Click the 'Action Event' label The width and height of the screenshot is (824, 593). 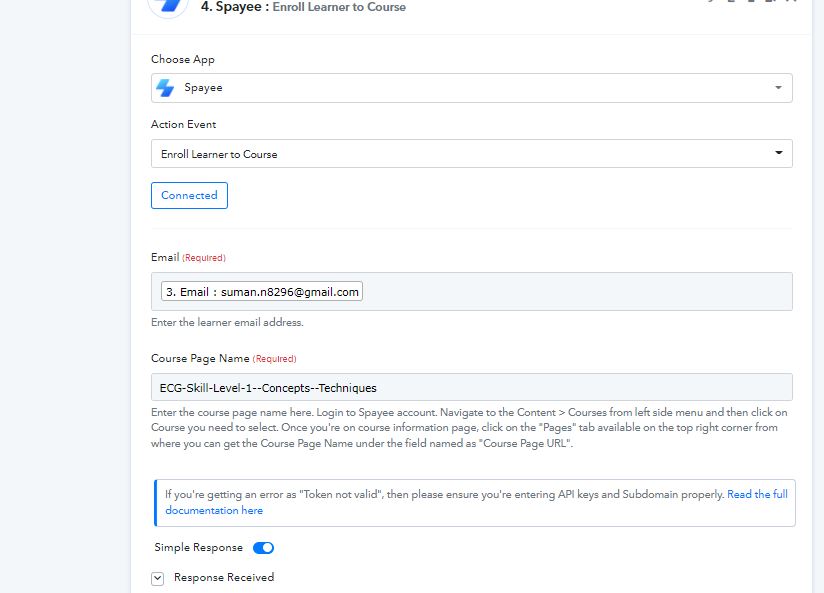coord(183,125)
